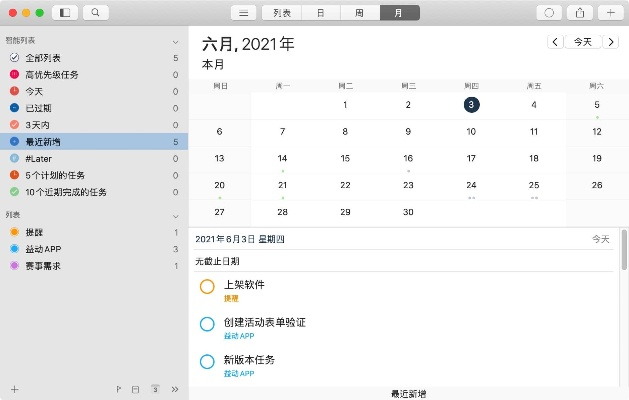Click the flag icon at sidebar bottom
Image resolution: width=629 pixels, height=400 pixels.
tap(119, 388)
